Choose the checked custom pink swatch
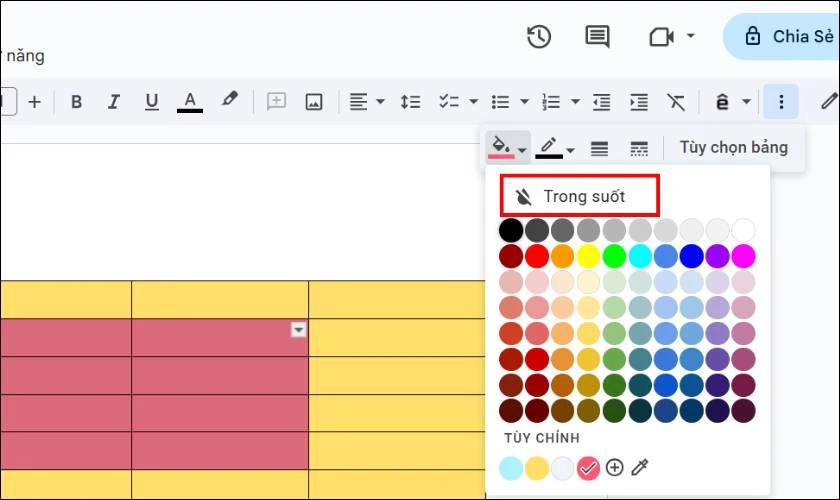The height and width of the screenshot is (500, 840). (588, 468)
